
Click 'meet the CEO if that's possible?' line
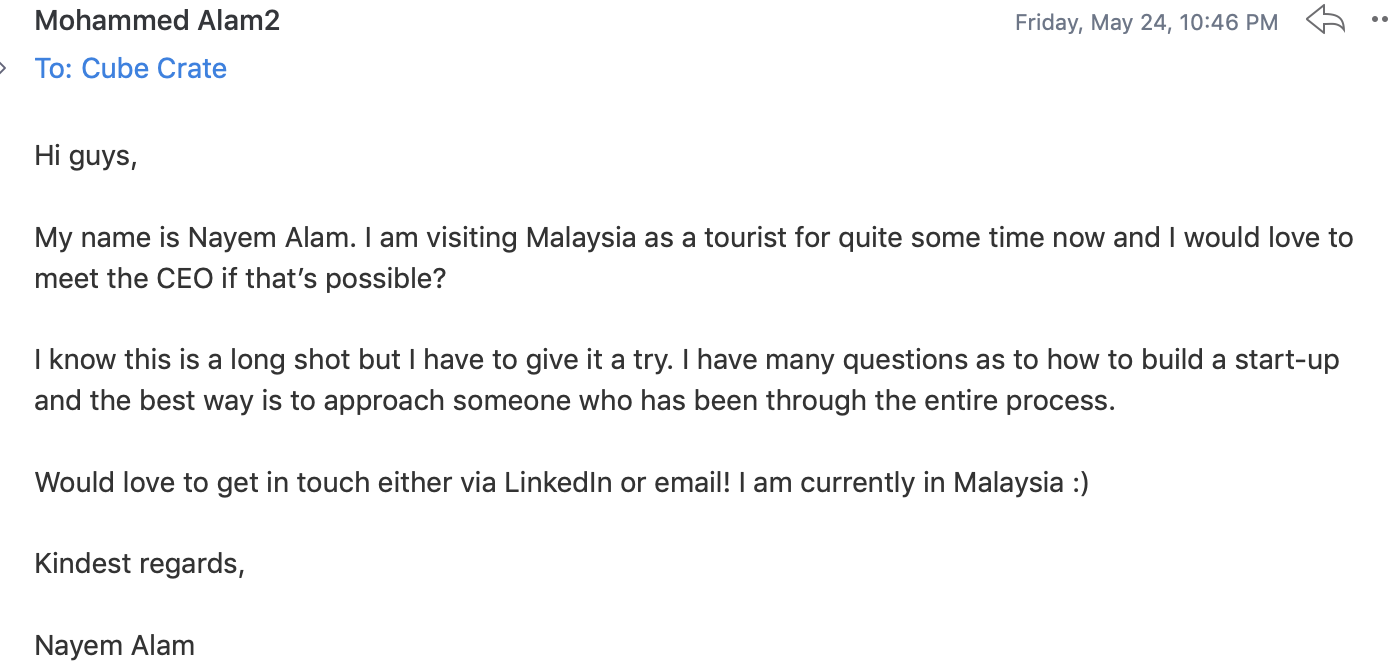pos(239,278)
